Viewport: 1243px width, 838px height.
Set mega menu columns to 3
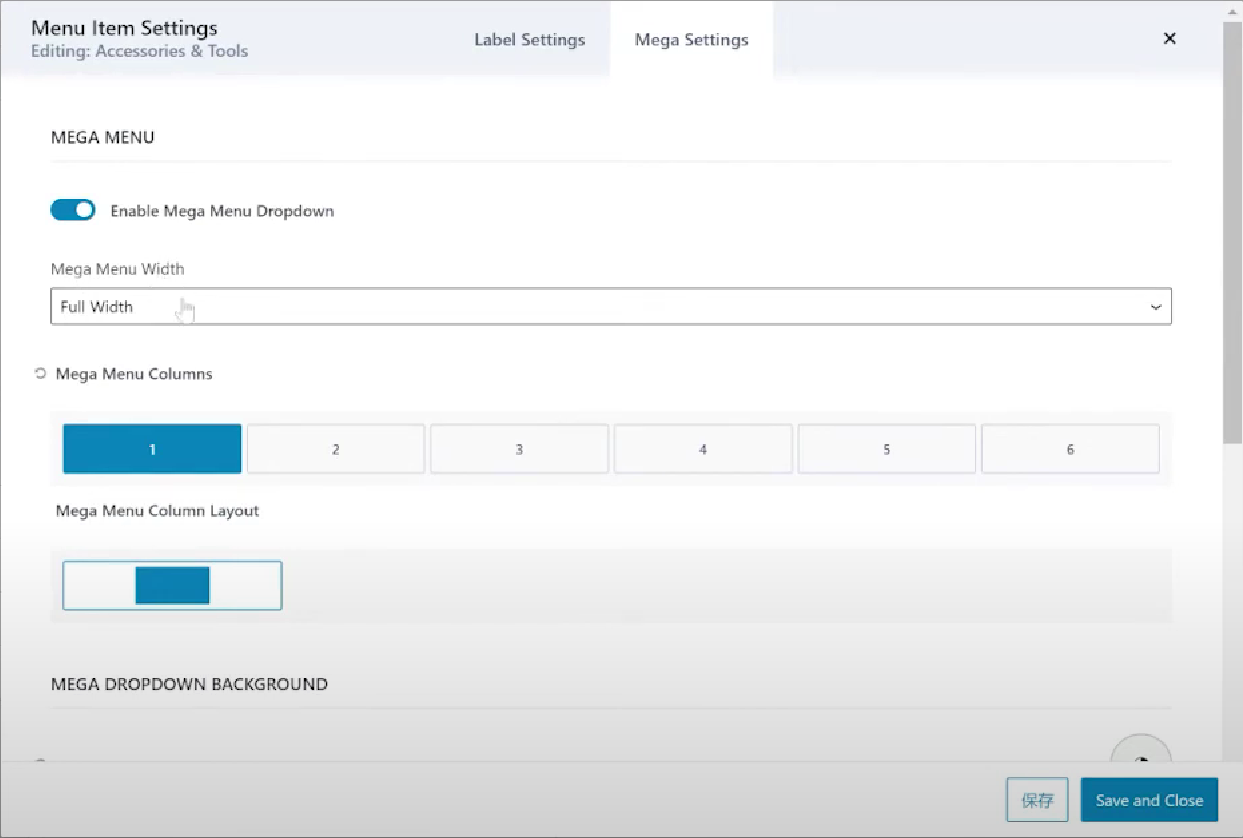(x=519, y=449)
